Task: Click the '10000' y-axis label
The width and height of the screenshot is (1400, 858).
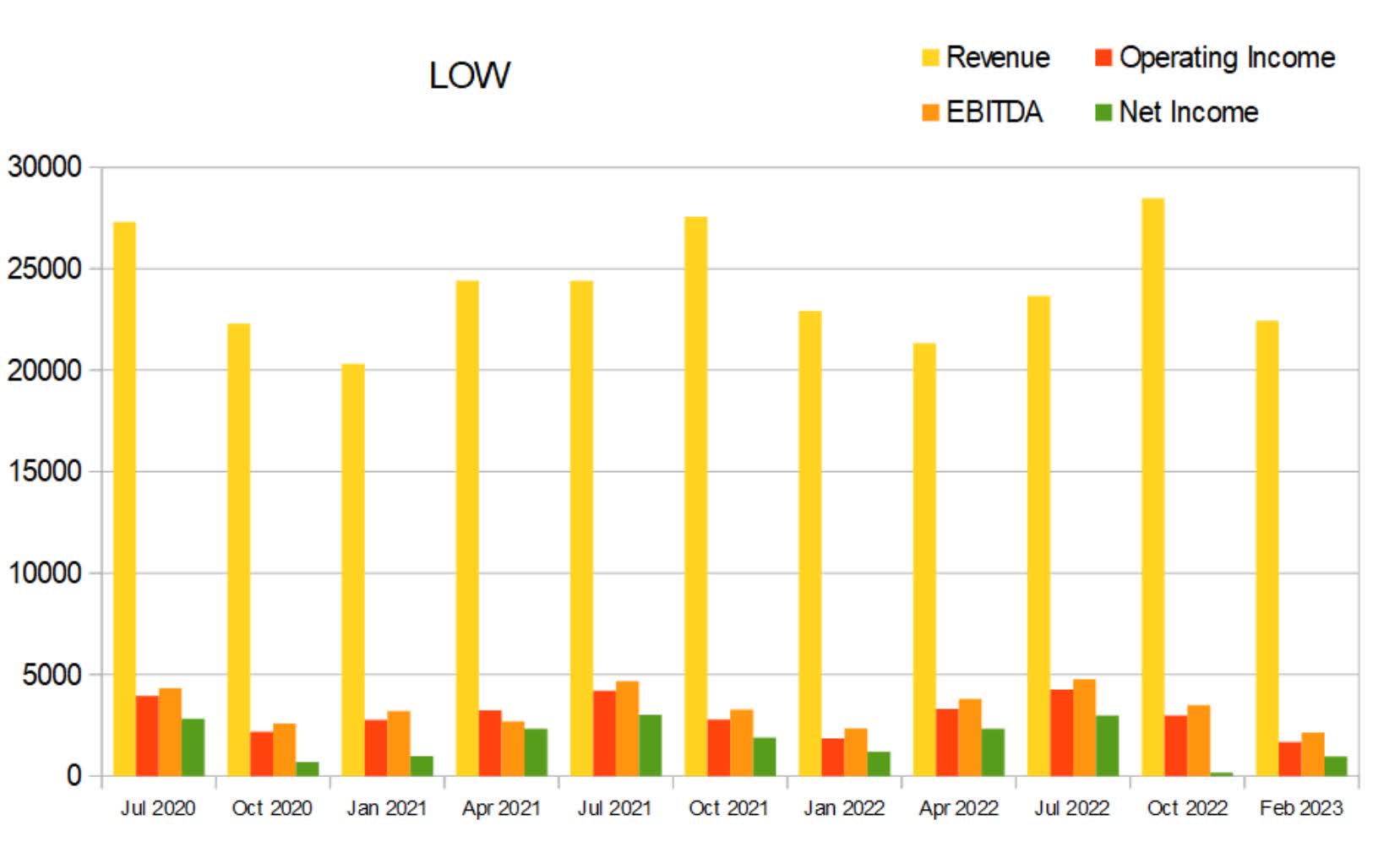Action: click(x=45, y=573)
